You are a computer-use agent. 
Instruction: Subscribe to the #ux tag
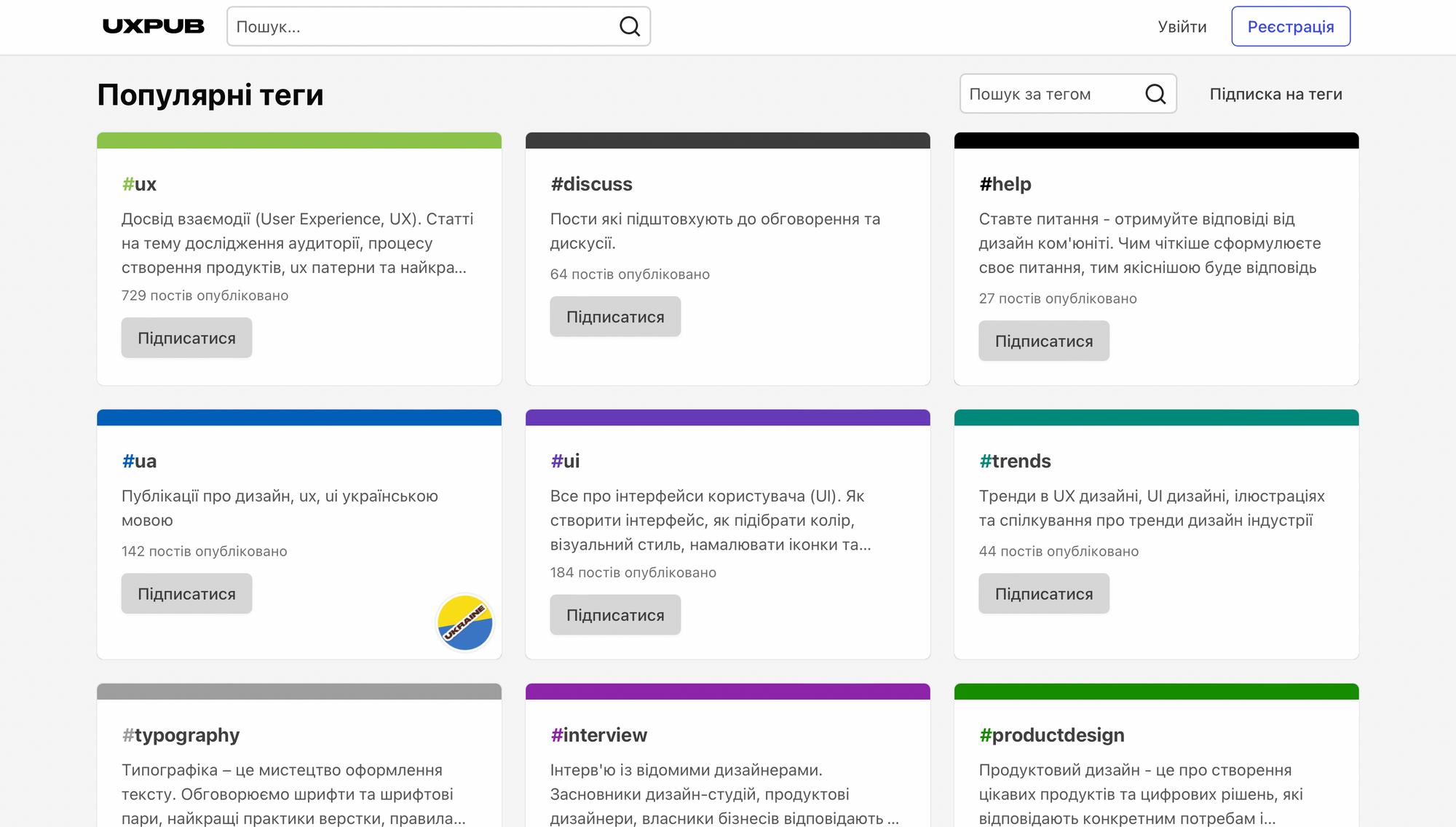pos(186,338)
